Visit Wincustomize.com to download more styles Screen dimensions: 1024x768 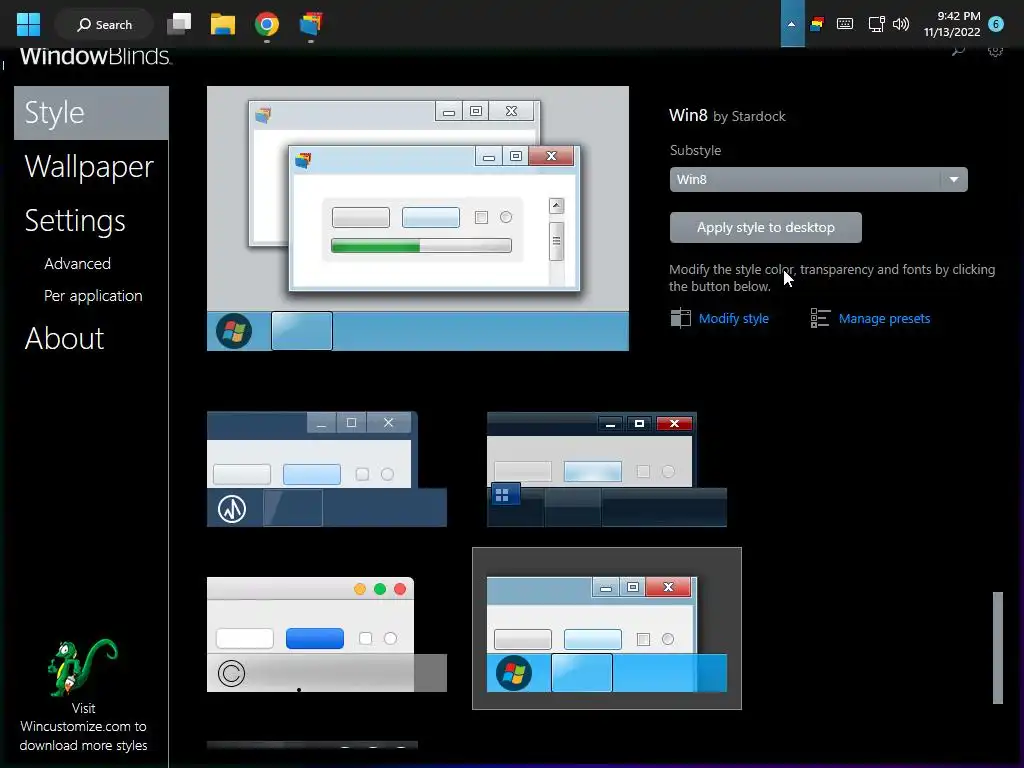(83, 727)
